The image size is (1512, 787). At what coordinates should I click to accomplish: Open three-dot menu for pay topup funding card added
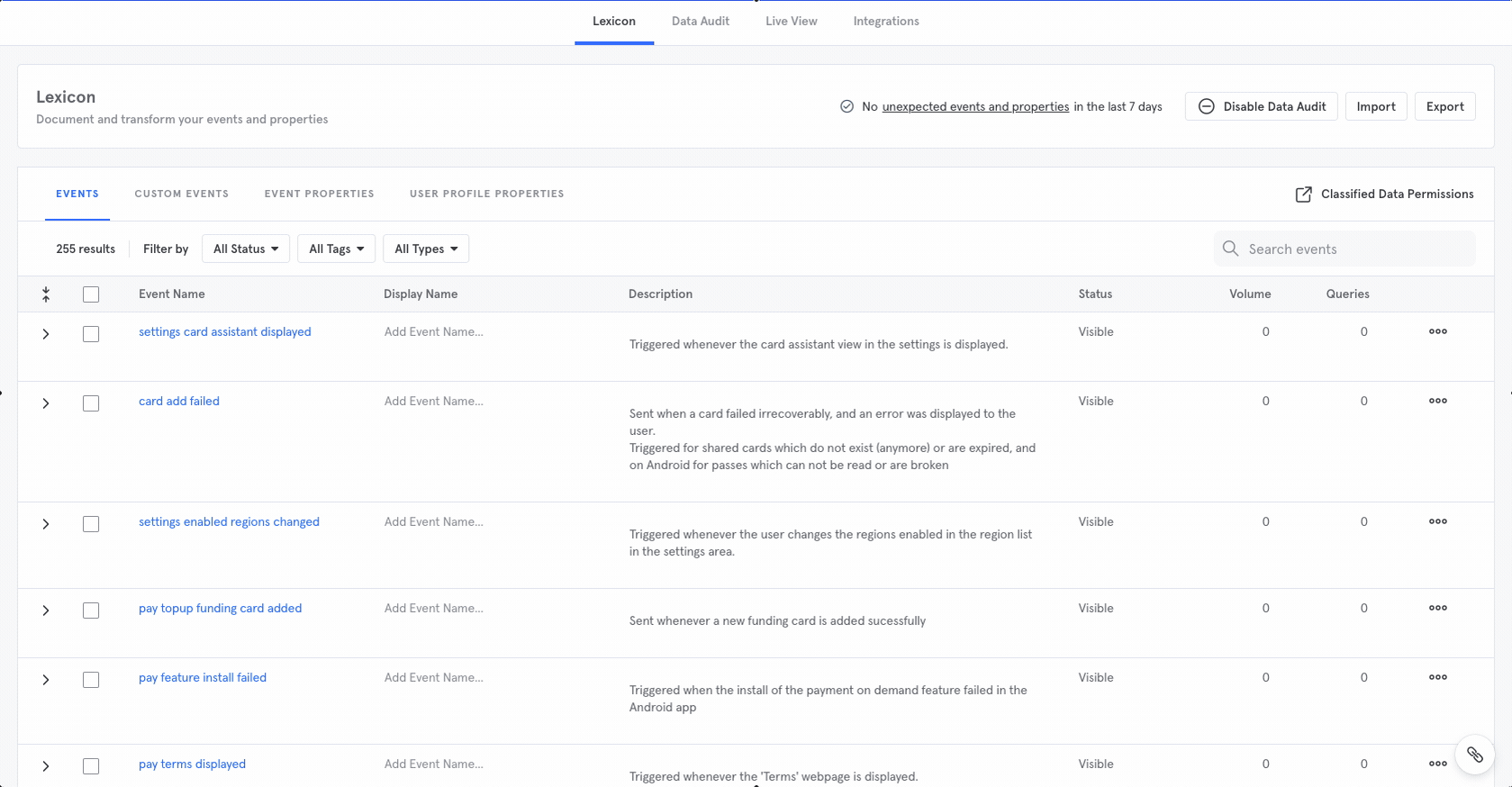pos(1437,608)
